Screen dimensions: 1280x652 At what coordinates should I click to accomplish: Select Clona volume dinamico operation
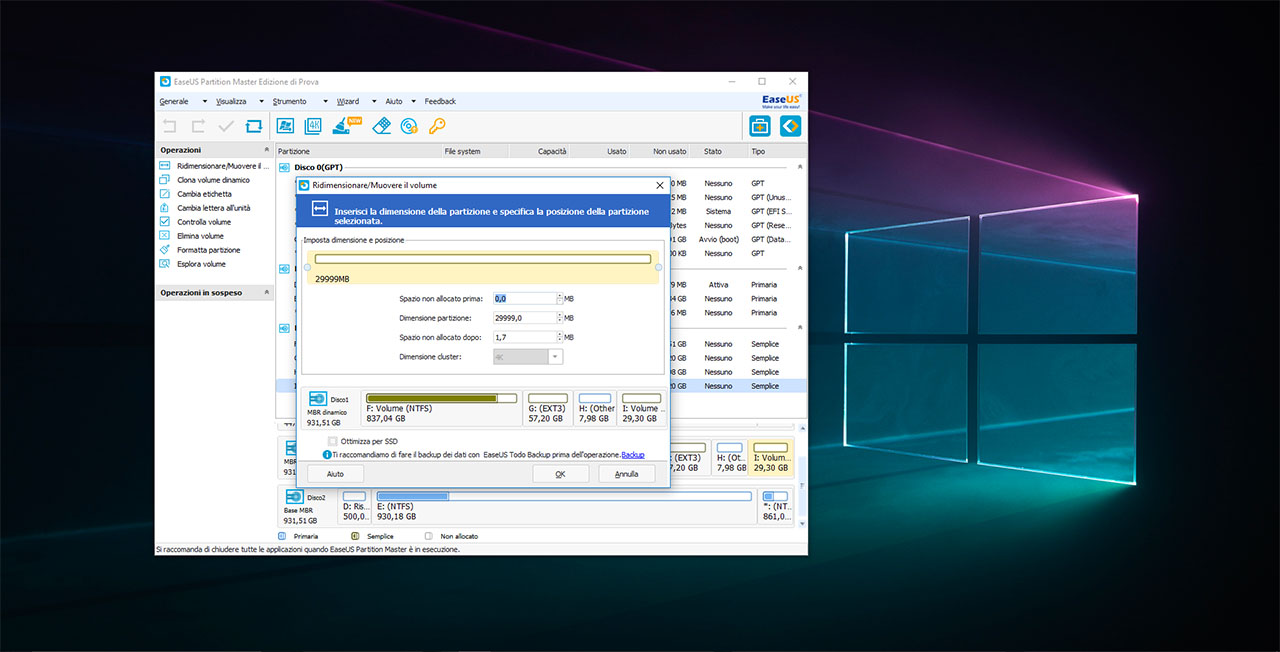pos(206,180)
